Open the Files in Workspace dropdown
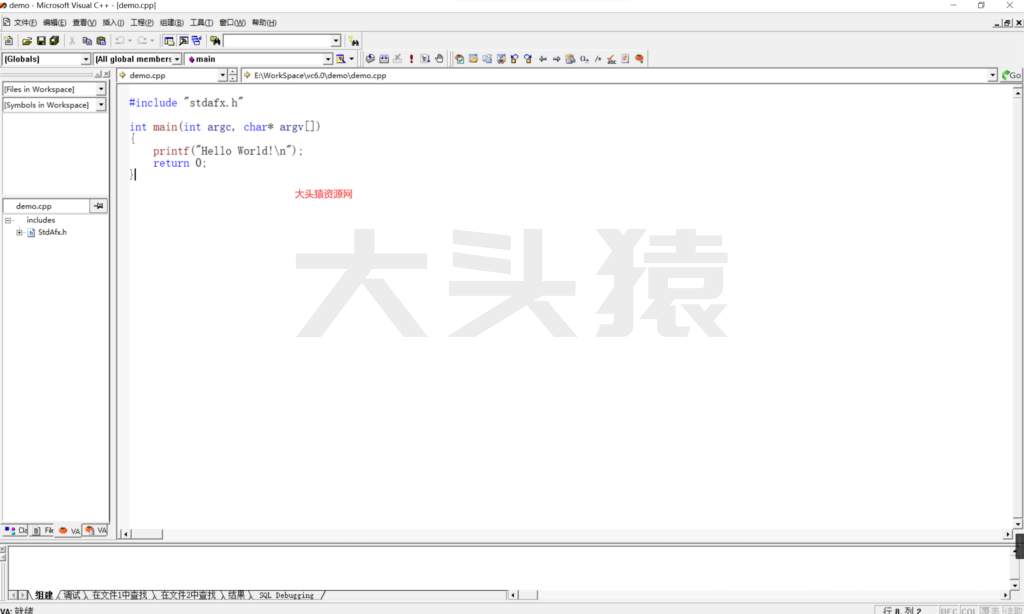This screenshot has height=614, width=1024. point(101,89)
